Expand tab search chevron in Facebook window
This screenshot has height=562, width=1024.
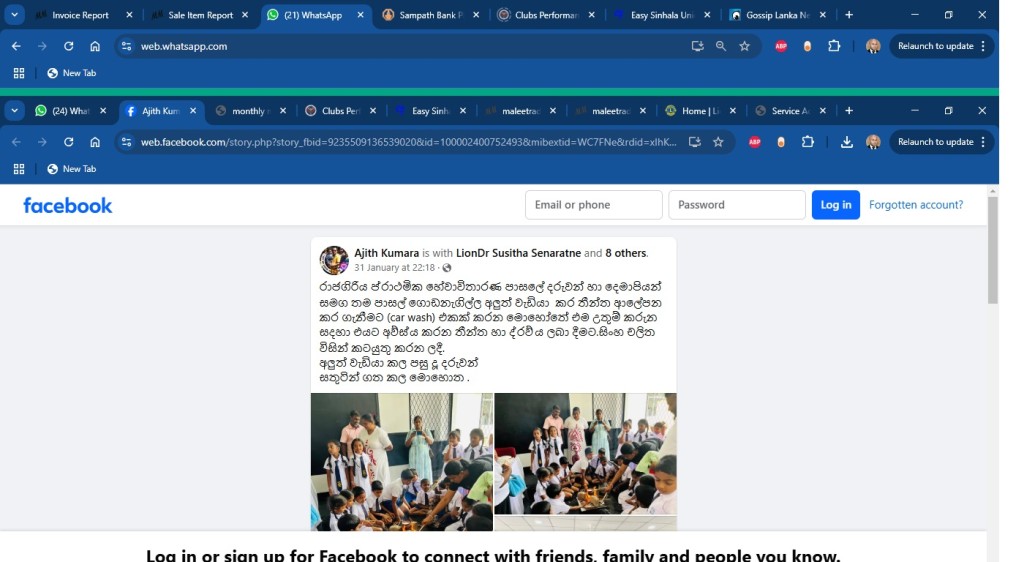(x=14, y=110)
